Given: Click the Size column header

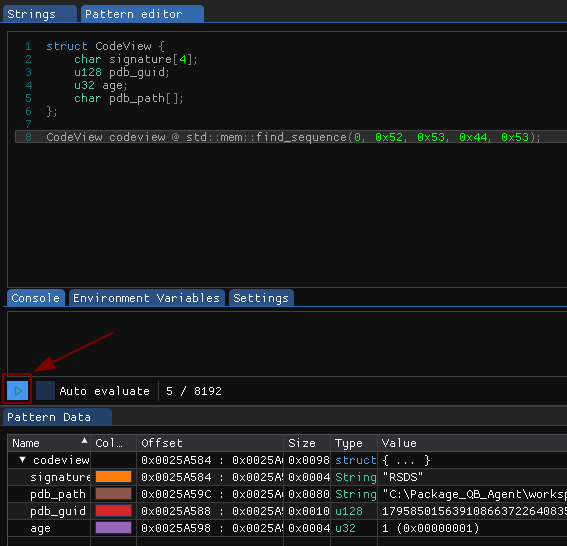Looking at the screenshot, I should coord(307,443).
